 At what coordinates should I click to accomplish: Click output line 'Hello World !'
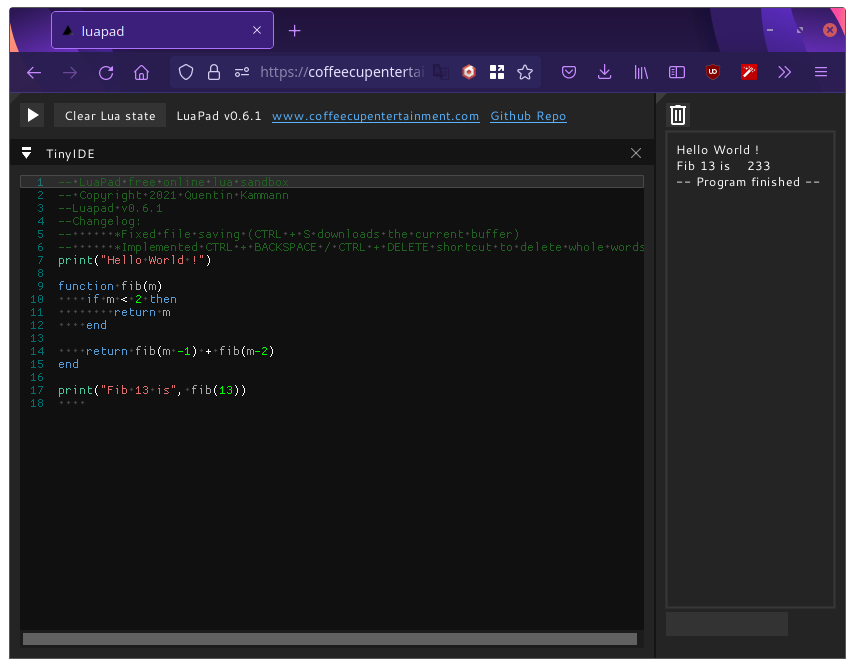pyautogui.click(x=718, y=150)
